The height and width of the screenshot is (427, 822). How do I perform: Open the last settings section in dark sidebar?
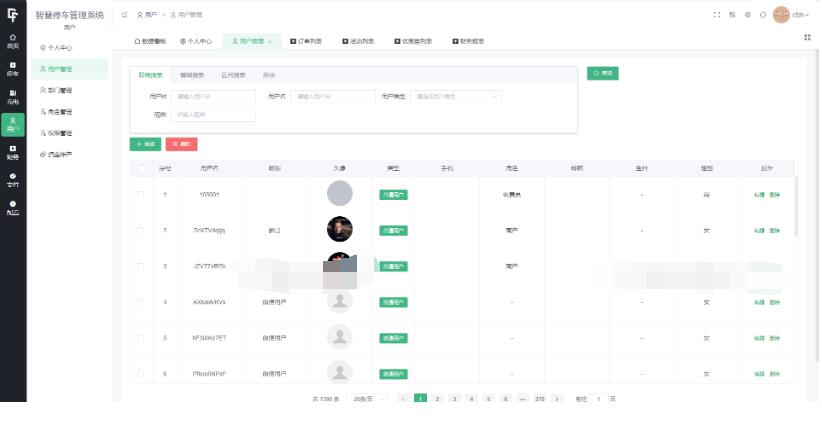click(x=13, y=208)
